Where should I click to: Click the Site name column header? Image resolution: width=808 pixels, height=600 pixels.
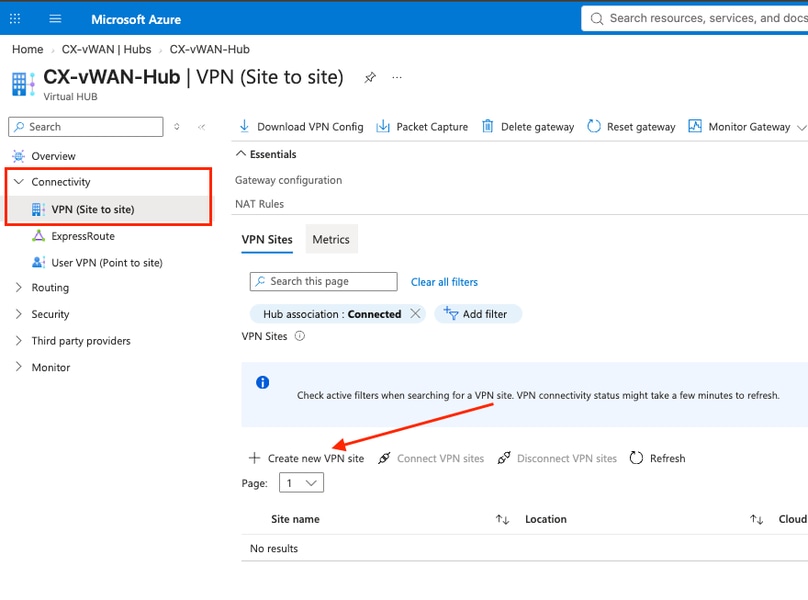coord(295,519)
